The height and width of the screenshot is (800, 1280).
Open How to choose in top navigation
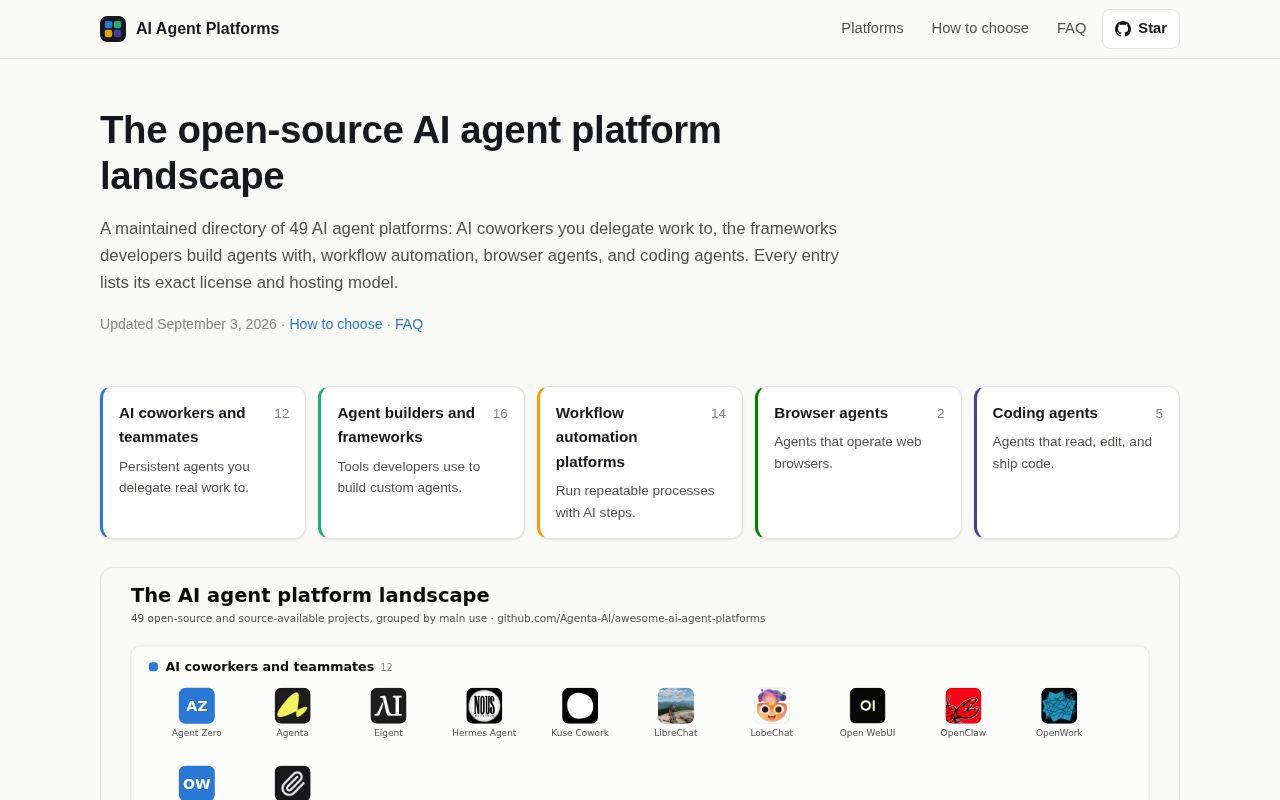(980, 28)
